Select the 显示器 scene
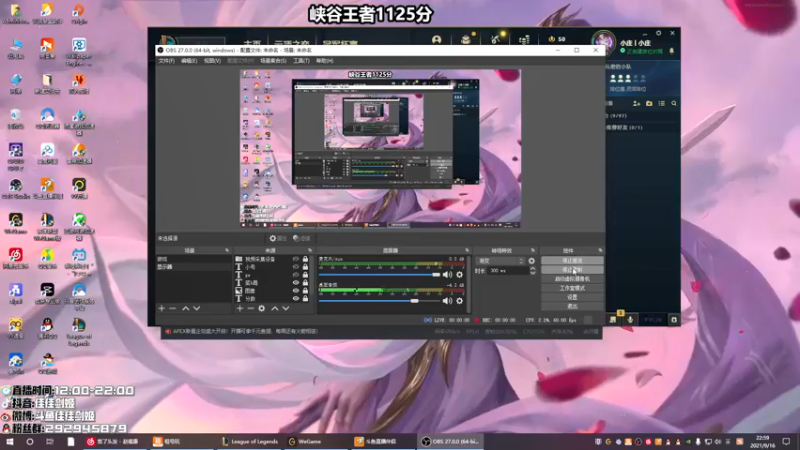Screen dimensions: 800x450 (x=193, y=267)
